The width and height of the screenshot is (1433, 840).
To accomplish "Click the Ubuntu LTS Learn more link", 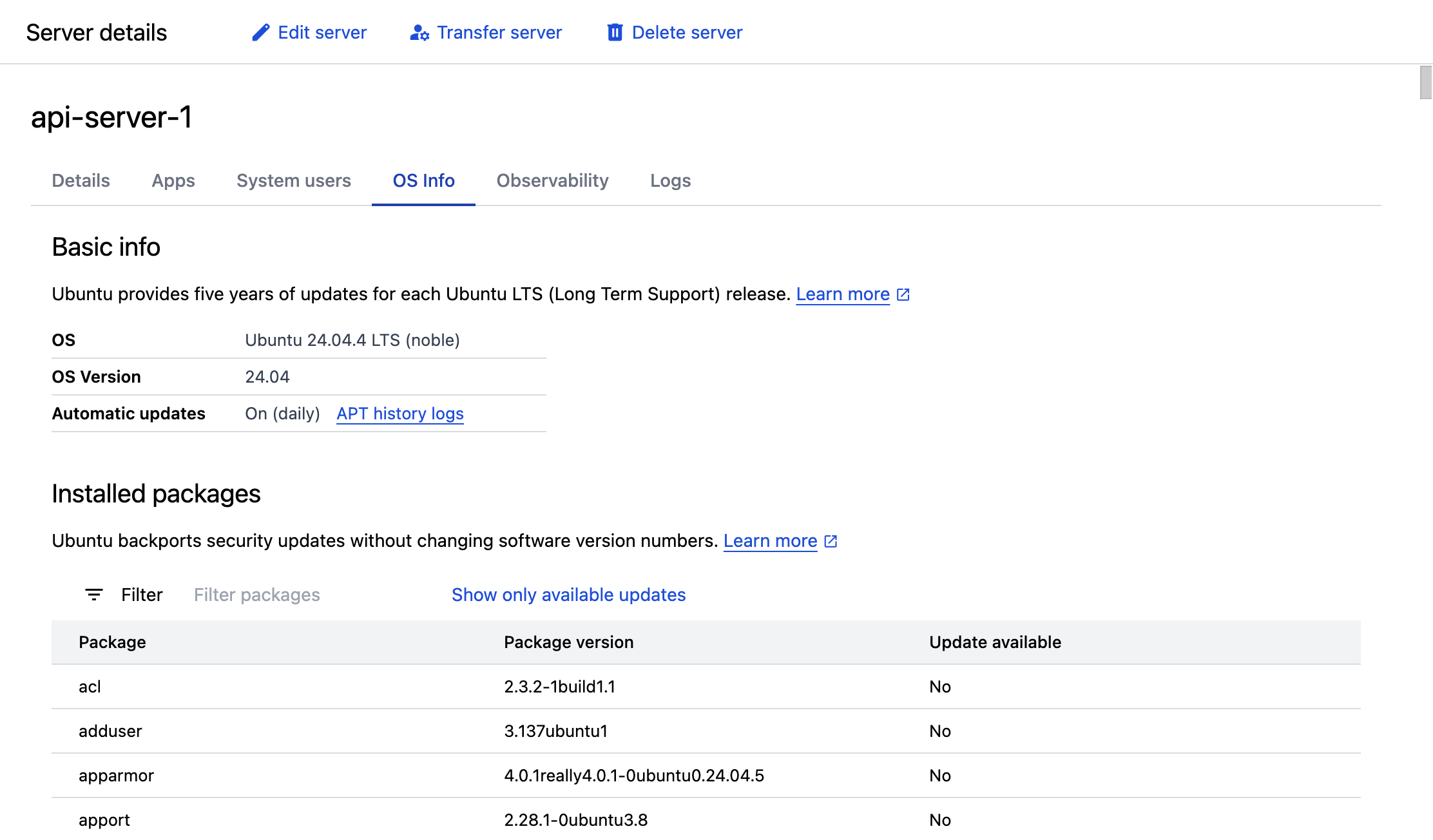I will 843,294.
